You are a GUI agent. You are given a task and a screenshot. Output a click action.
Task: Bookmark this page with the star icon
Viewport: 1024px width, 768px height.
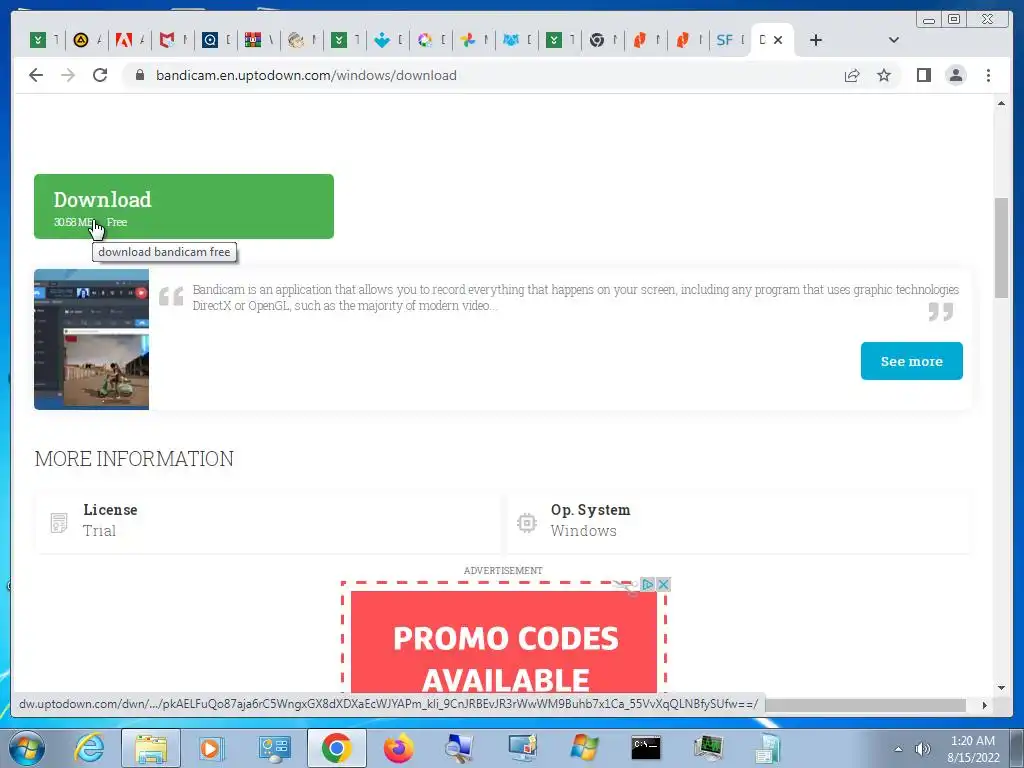(x=884, y=75)
